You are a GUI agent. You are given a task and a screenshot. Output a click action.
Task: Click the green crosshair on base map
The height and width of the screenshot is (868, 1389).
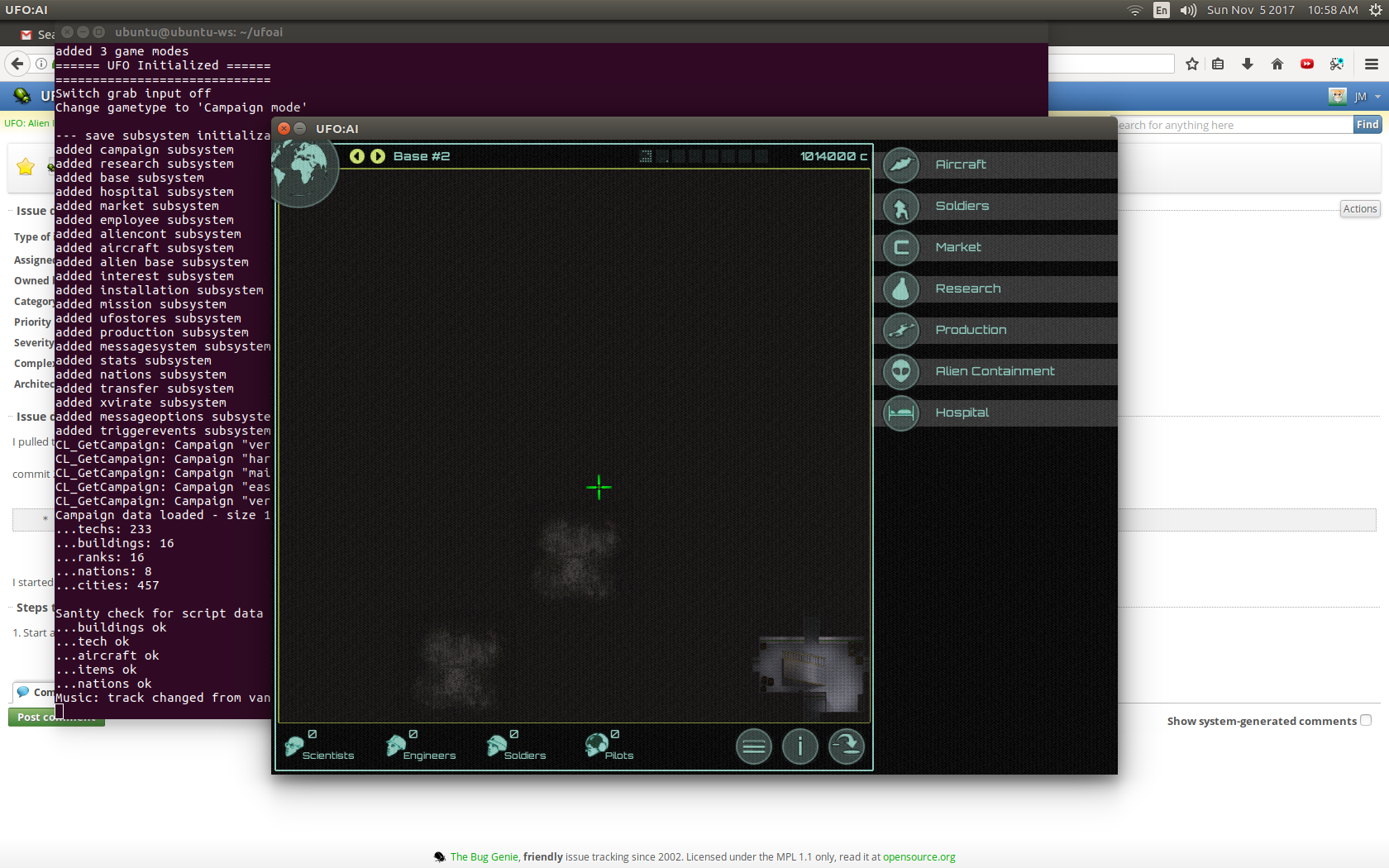click(599, 487)
